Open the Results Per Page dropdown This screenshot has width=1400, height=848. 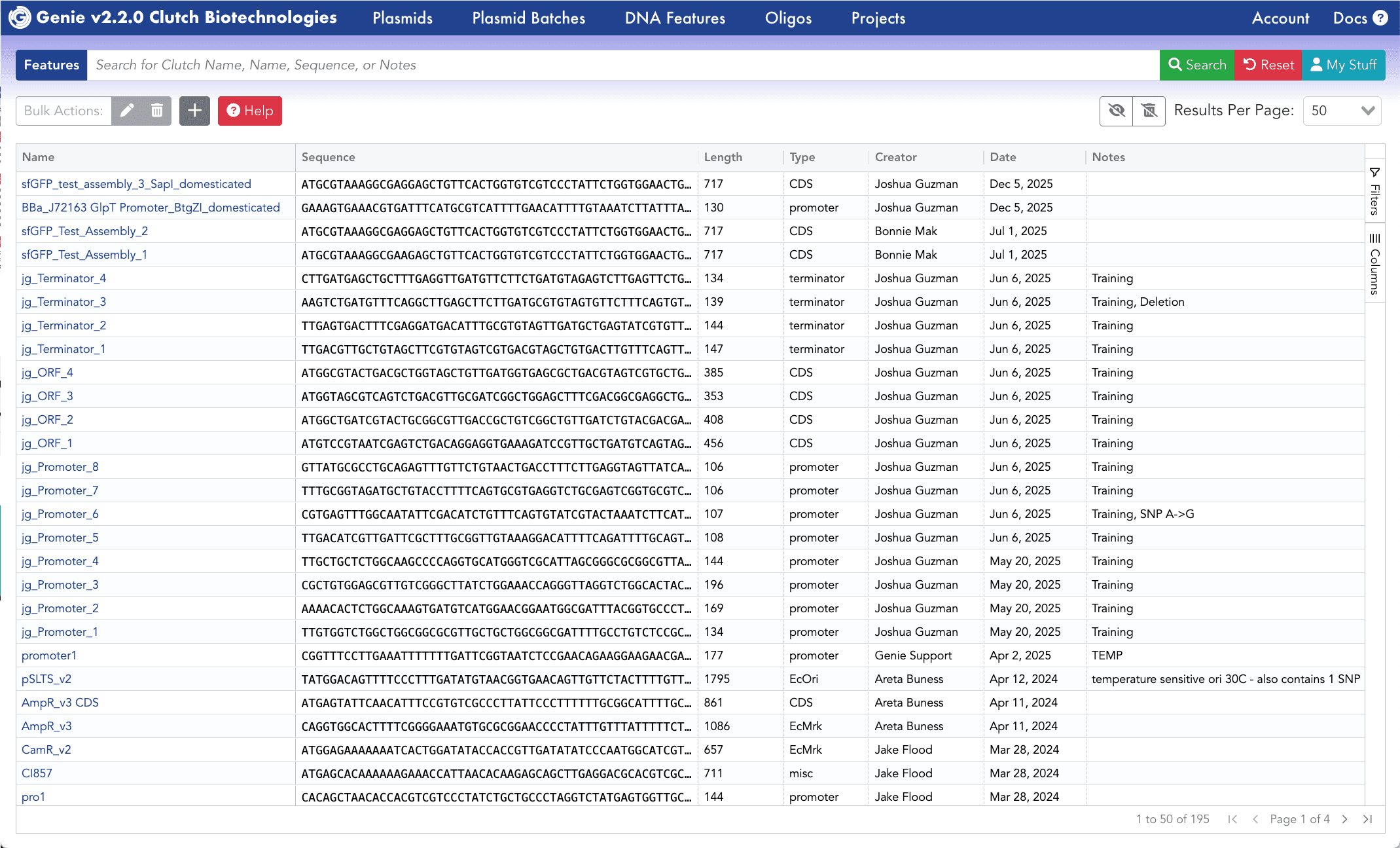coord(1342,111)
